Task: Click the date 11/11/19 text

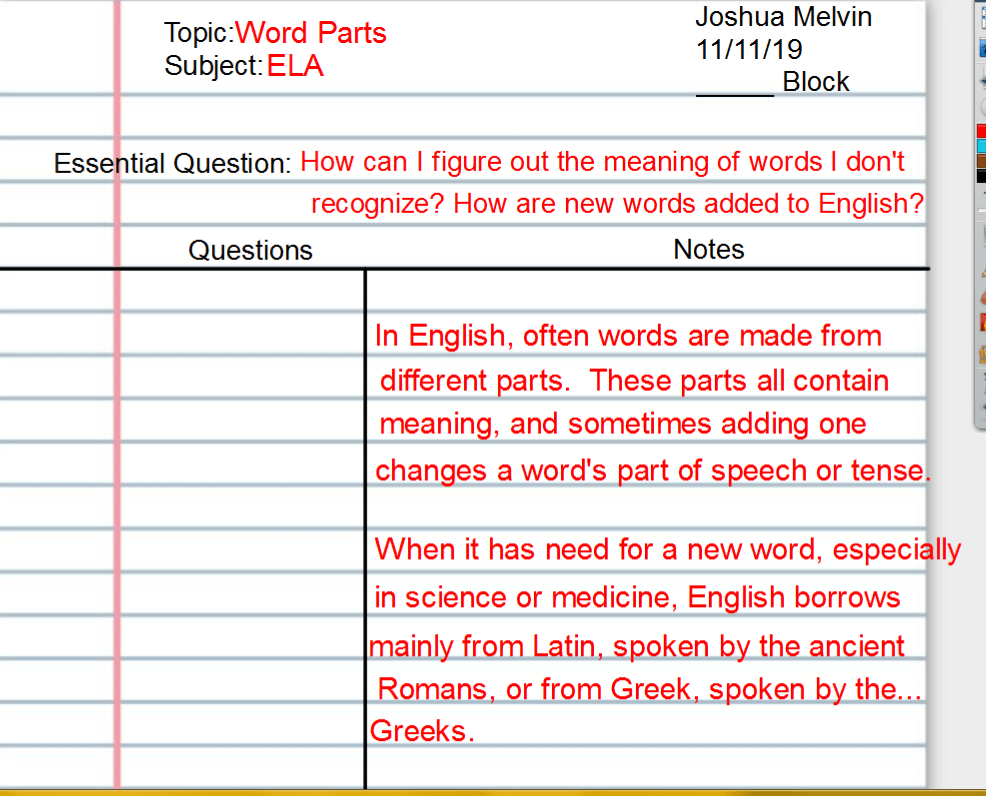Action: [749, 48]
